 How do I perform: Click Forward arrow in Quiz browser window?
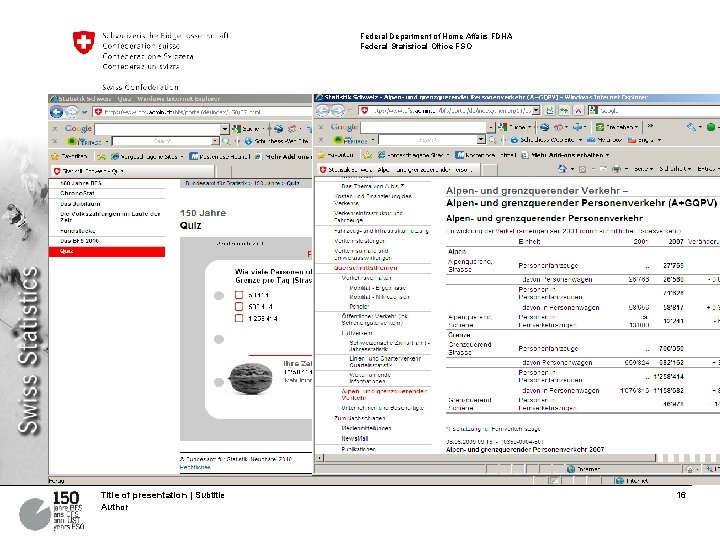click(72, 112)
